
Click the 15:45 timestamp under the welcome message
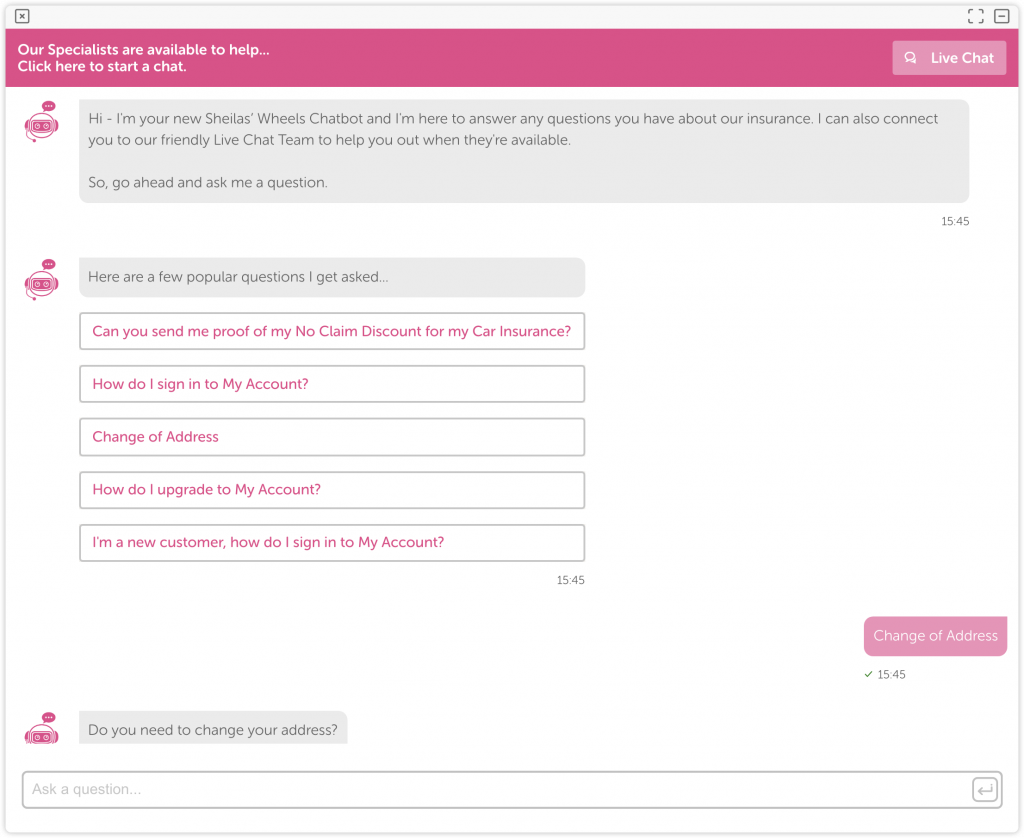click(955, 221)
